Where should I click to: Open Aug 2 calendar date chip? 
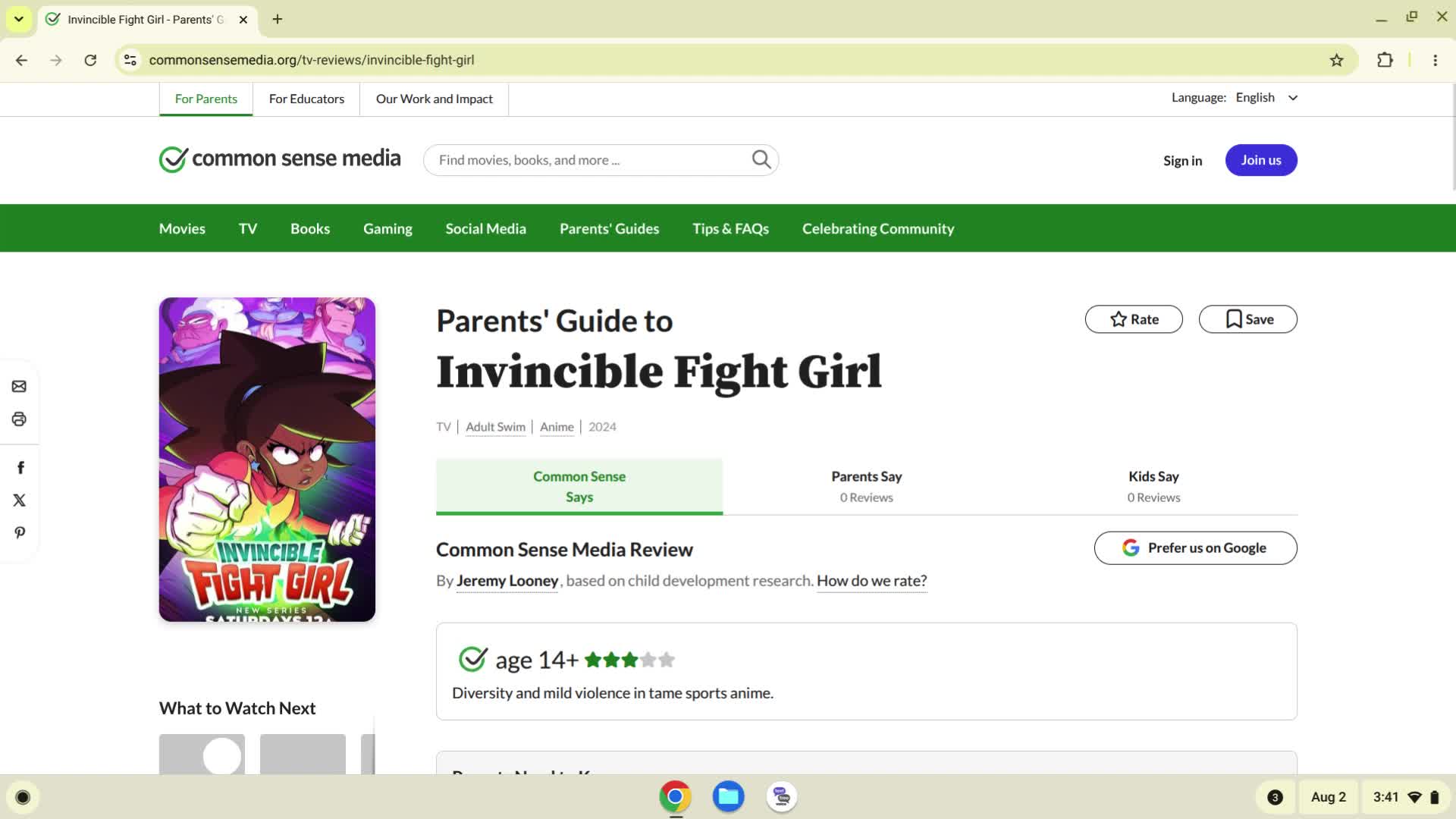coord(1329,797)
